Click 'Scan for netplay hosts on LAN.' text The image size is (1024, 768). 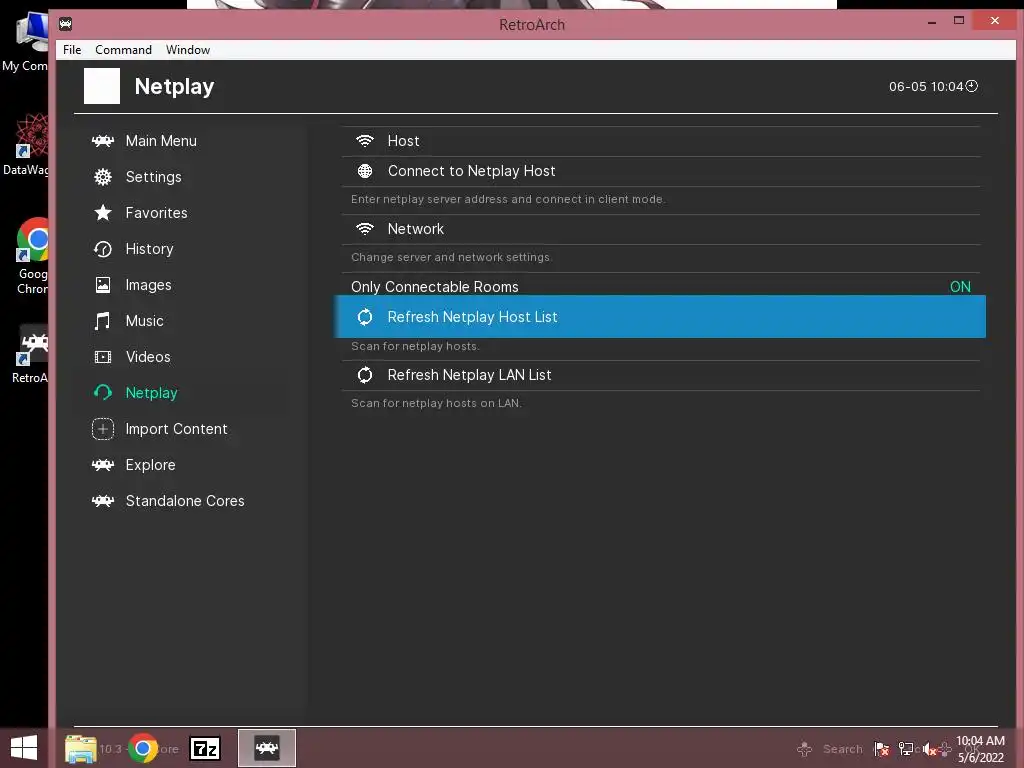pyautogui.click(x=436, y=403)
